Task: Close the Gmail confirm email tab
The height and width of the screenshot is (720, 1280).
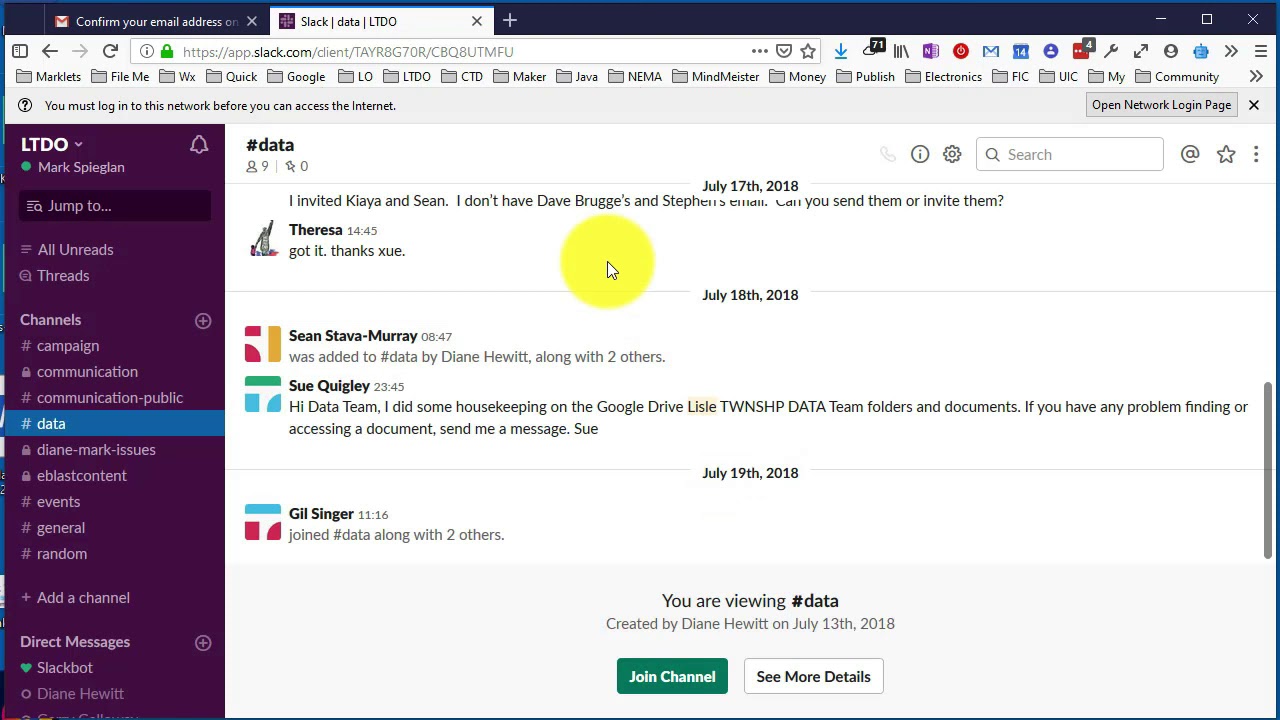Action: (252, 21)
